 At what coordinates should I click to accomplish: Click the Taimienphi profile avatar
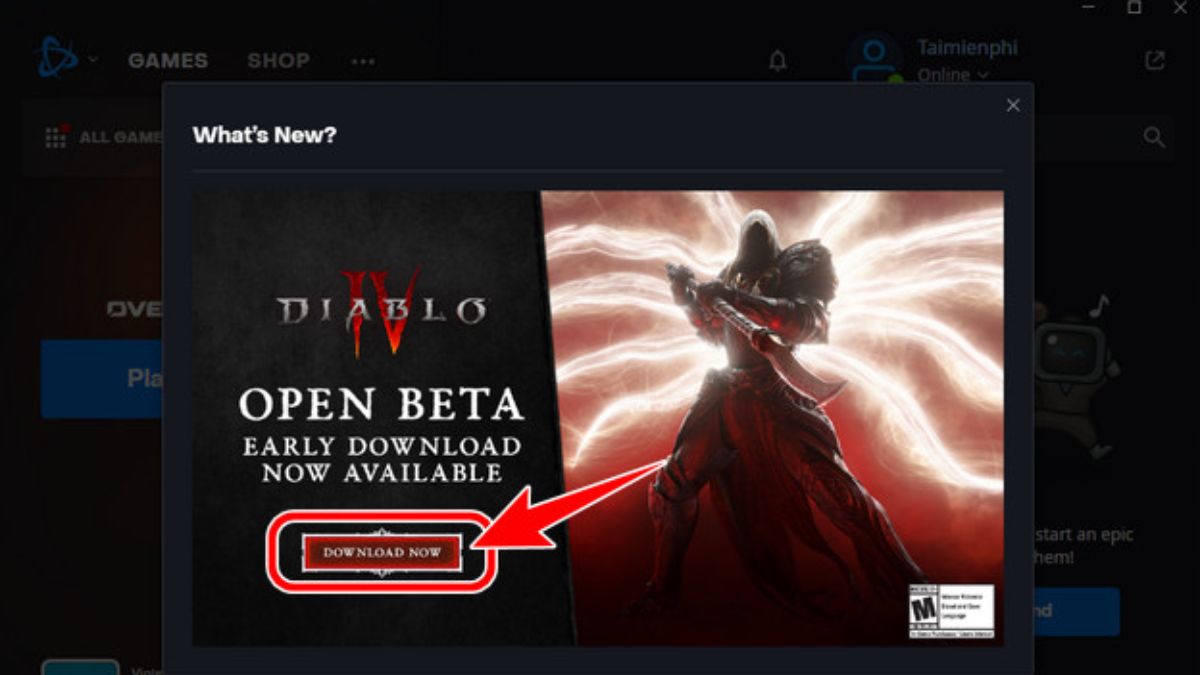(874, 58)
